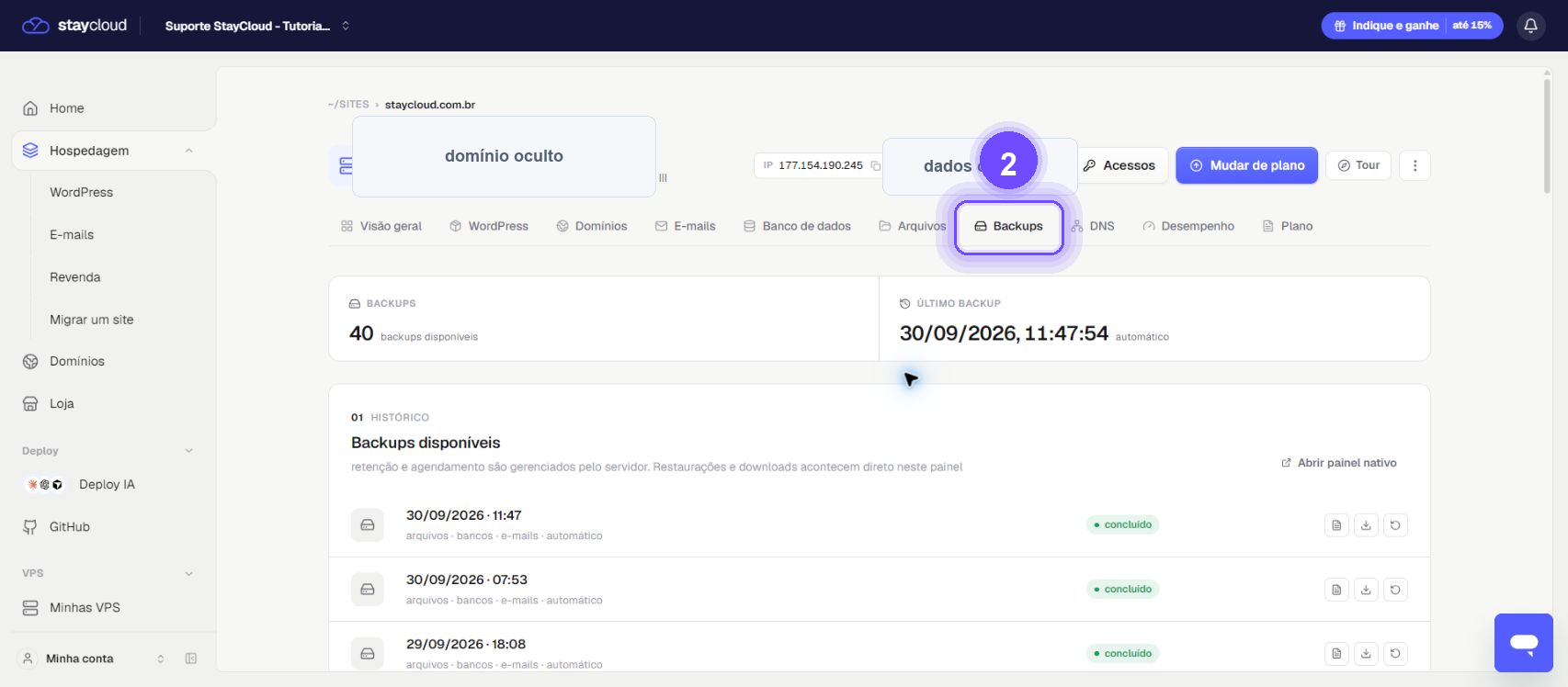The width and height of the screenshot is (1568, 687).
Task: View log of the 30/09/2026 07:53 backup
Action: [1336, 590]
